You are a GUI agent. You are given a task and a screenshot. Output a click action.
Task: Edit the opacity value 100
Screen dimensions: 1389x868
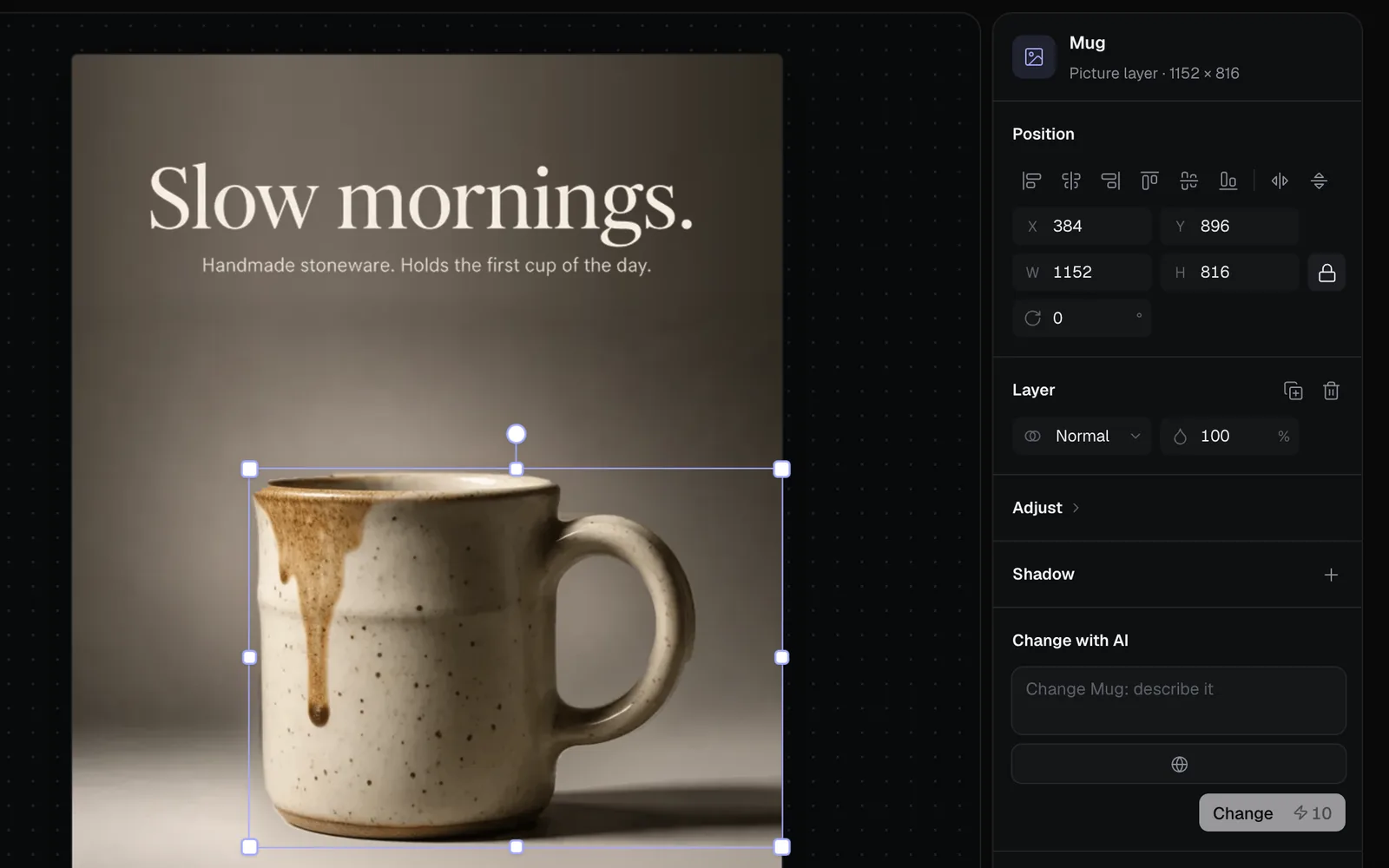click(x=1229, y=436)
